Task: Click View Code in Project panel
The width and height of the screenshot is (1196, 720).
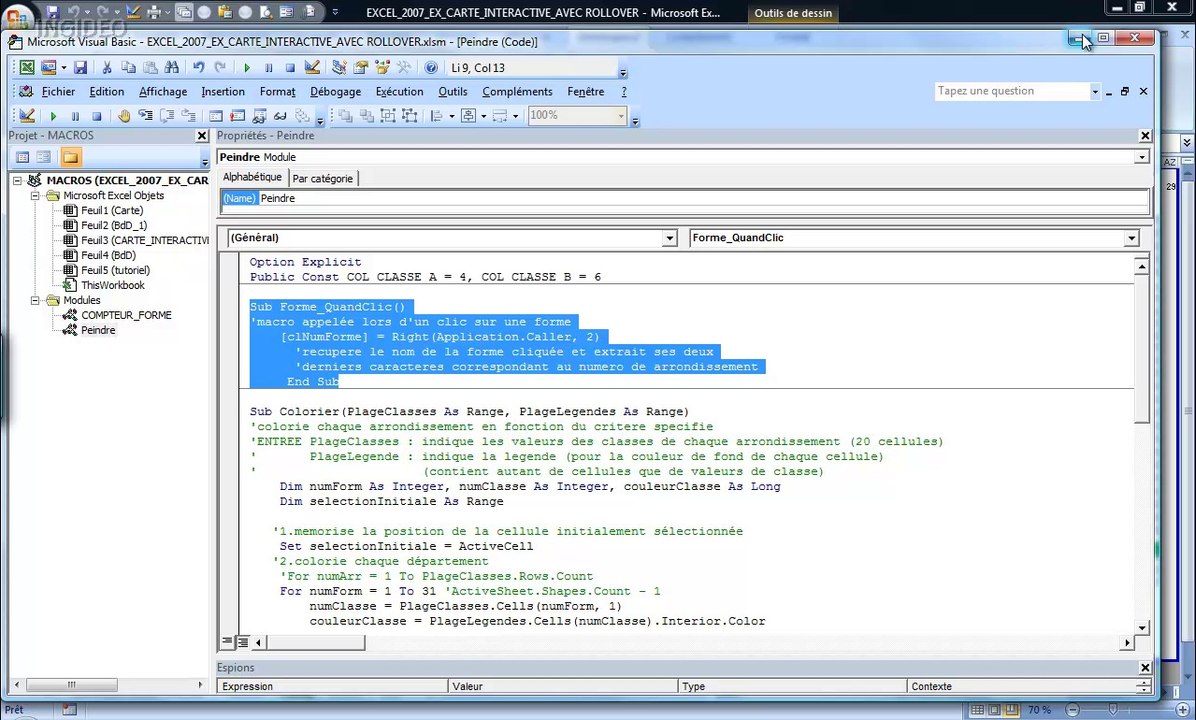Action: [23, 157]
